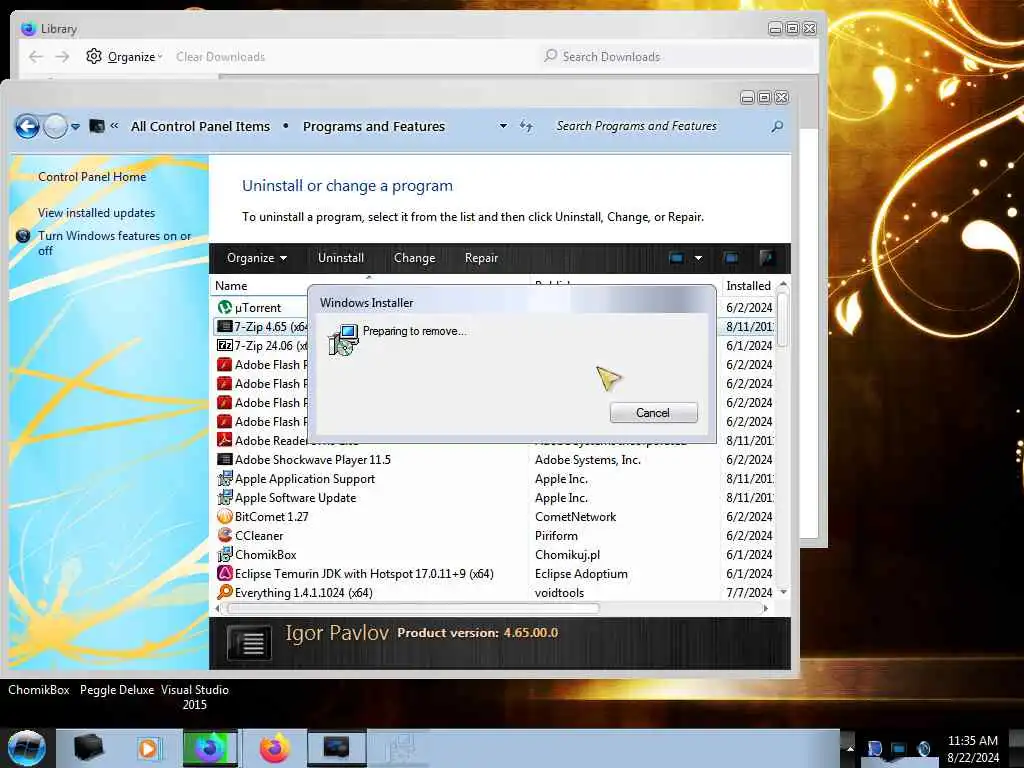Open View installed updates link
The height and width of the screenshot is (768, 1024).
[x=97, y=213]
